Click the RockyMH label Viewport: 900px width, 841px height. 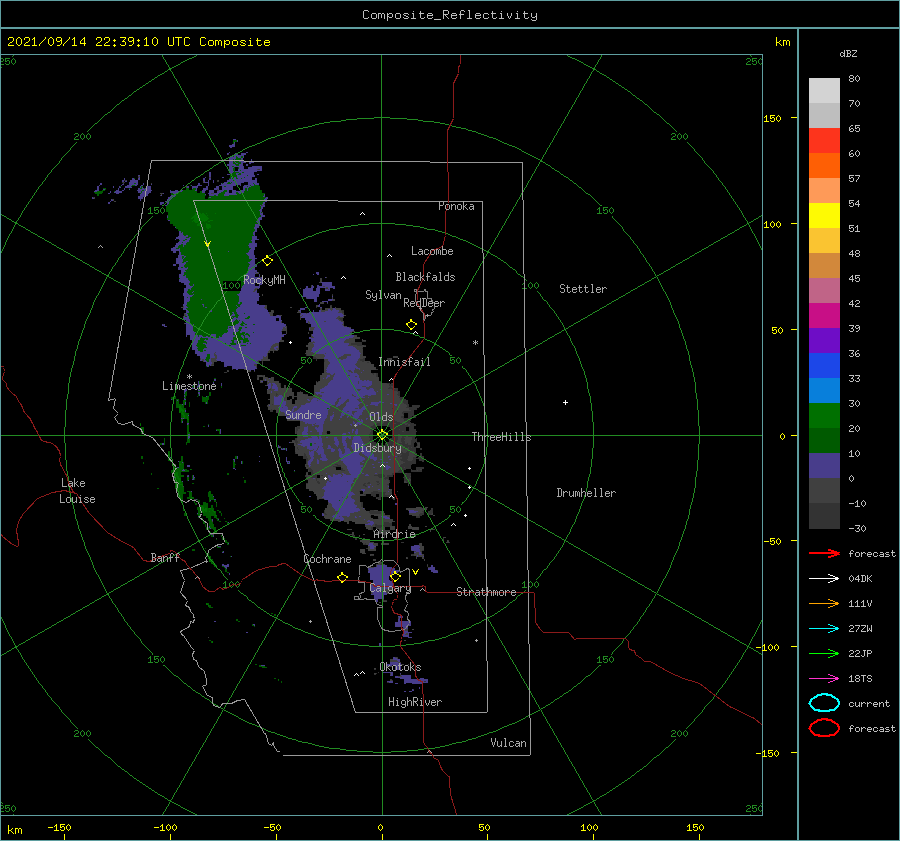(264, 280)
